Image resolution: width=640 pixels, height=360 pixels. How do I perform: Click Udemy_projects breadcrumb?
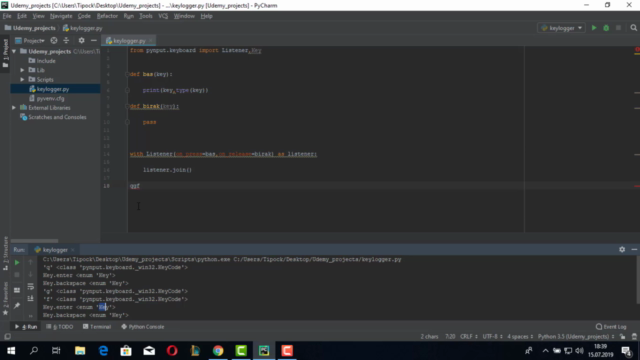(34, 28)
